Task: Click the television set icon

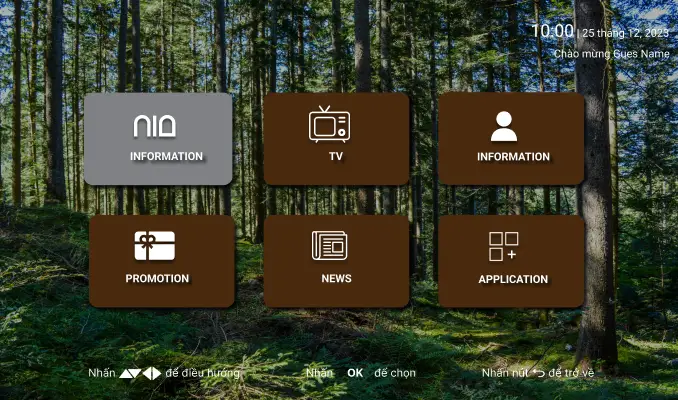Action: point(329,124)
